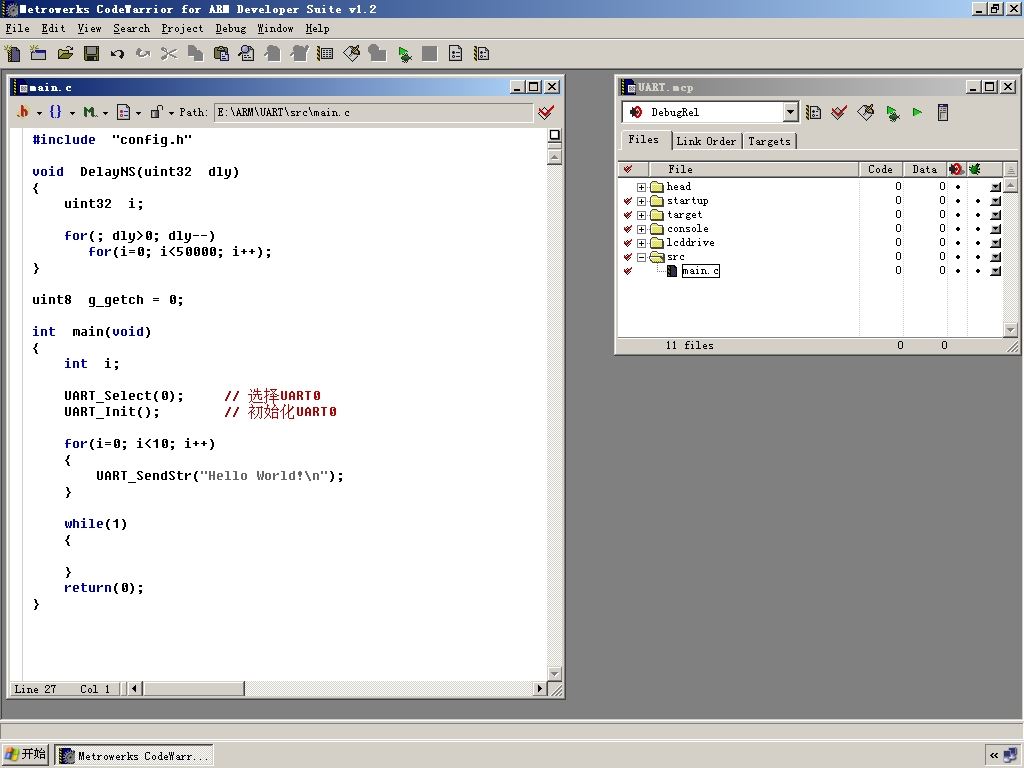Image resolution: width=1024 pixels, height=768 pixels.
Task: Start debugging from the main toolbar bug icon
Action: click(404, 54)
